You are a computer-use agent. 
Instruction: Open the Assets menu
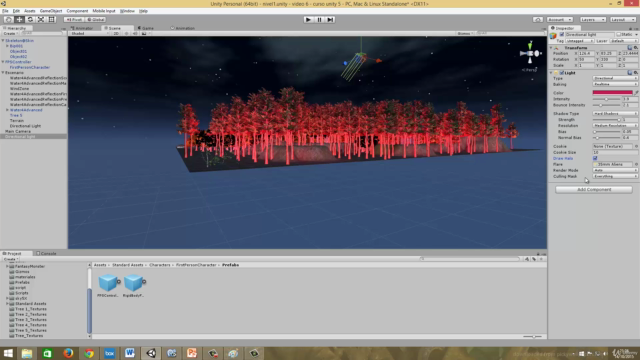coord(29,11)
